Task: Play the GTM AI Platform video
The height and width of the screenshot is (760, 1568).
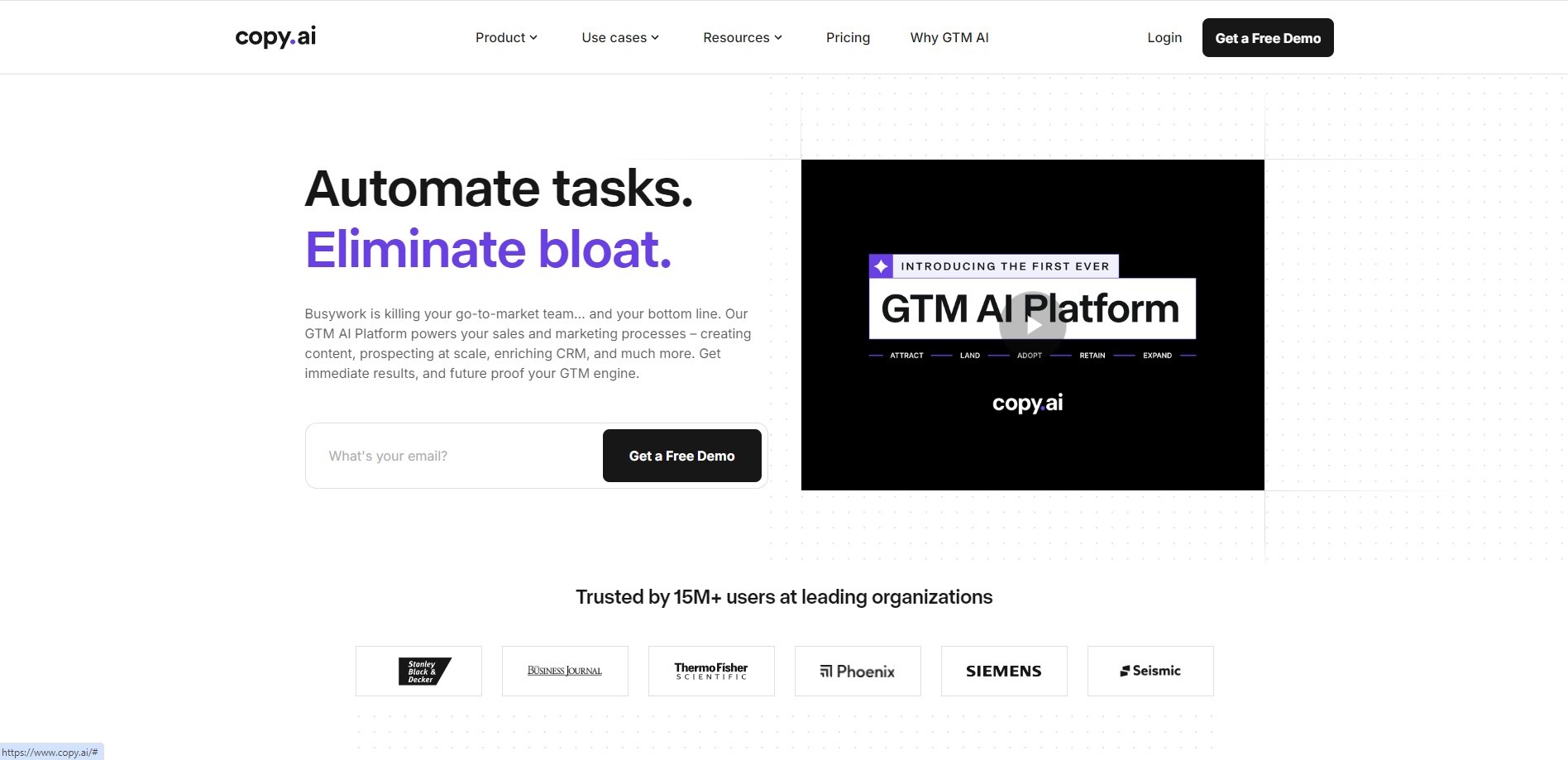Action: 1032,325
